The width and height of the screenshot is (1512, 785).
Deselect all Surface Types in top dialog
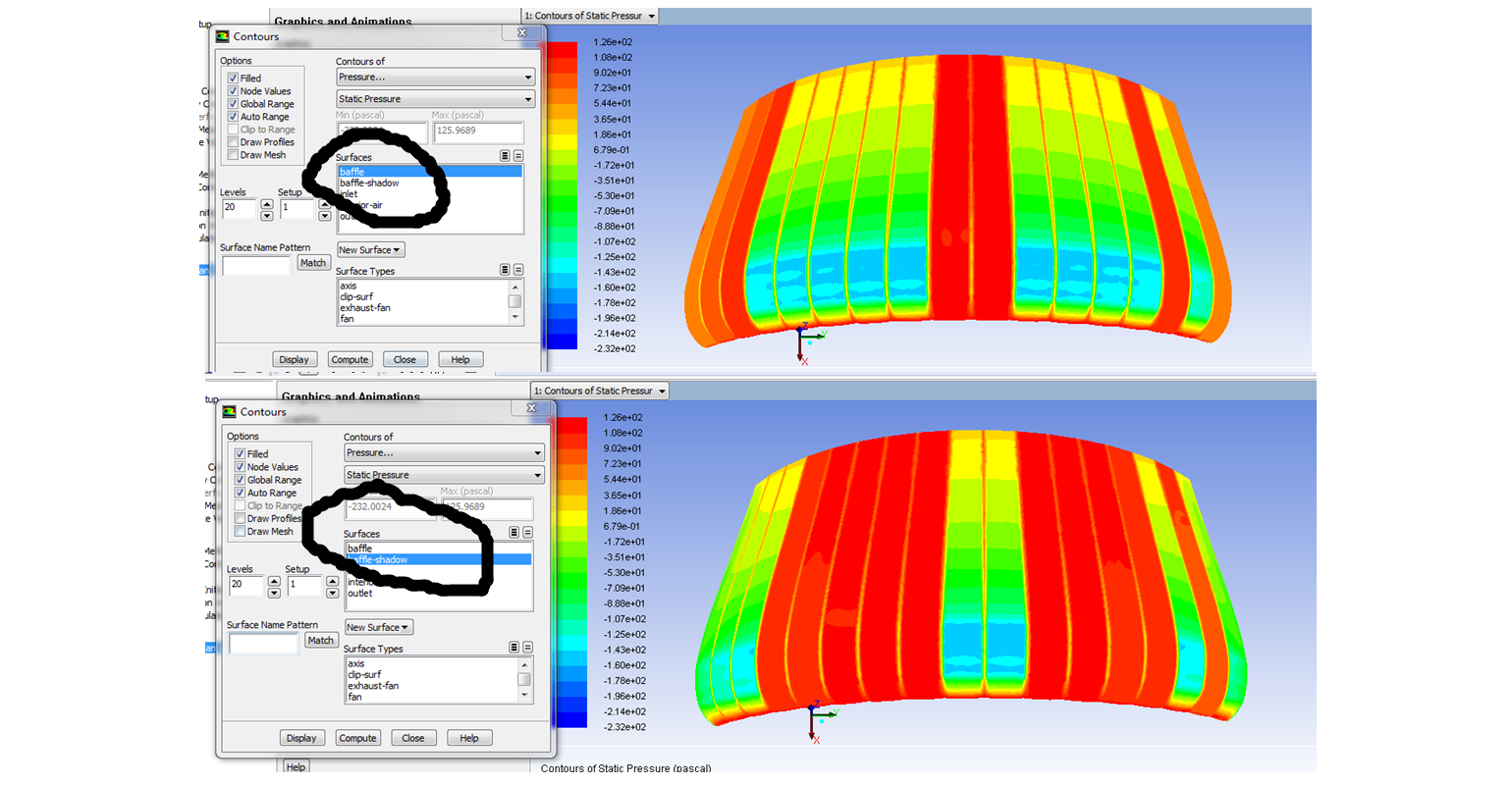tap(518, 270)
